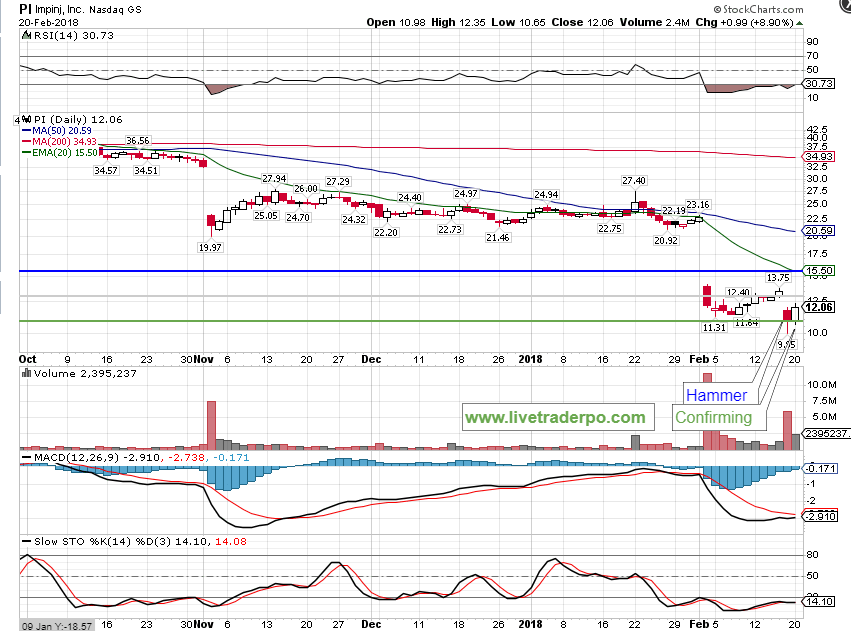Select the green Confirming annotation box
Image resolution: width=851 pixels, height=631 pixels.
click(x=713, y=417)
